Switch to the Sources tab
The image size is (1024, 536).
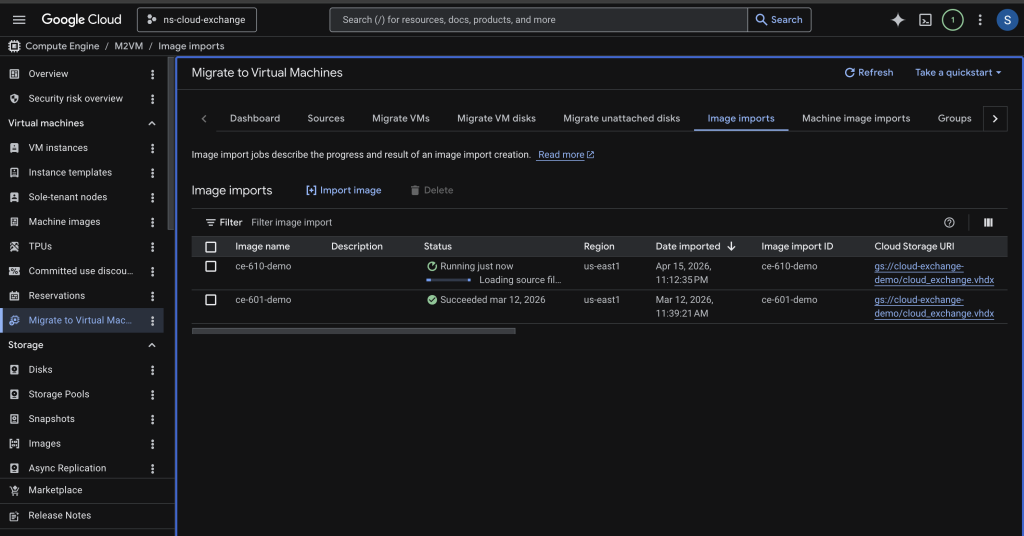pyautogui.click(x=326, y=118)
